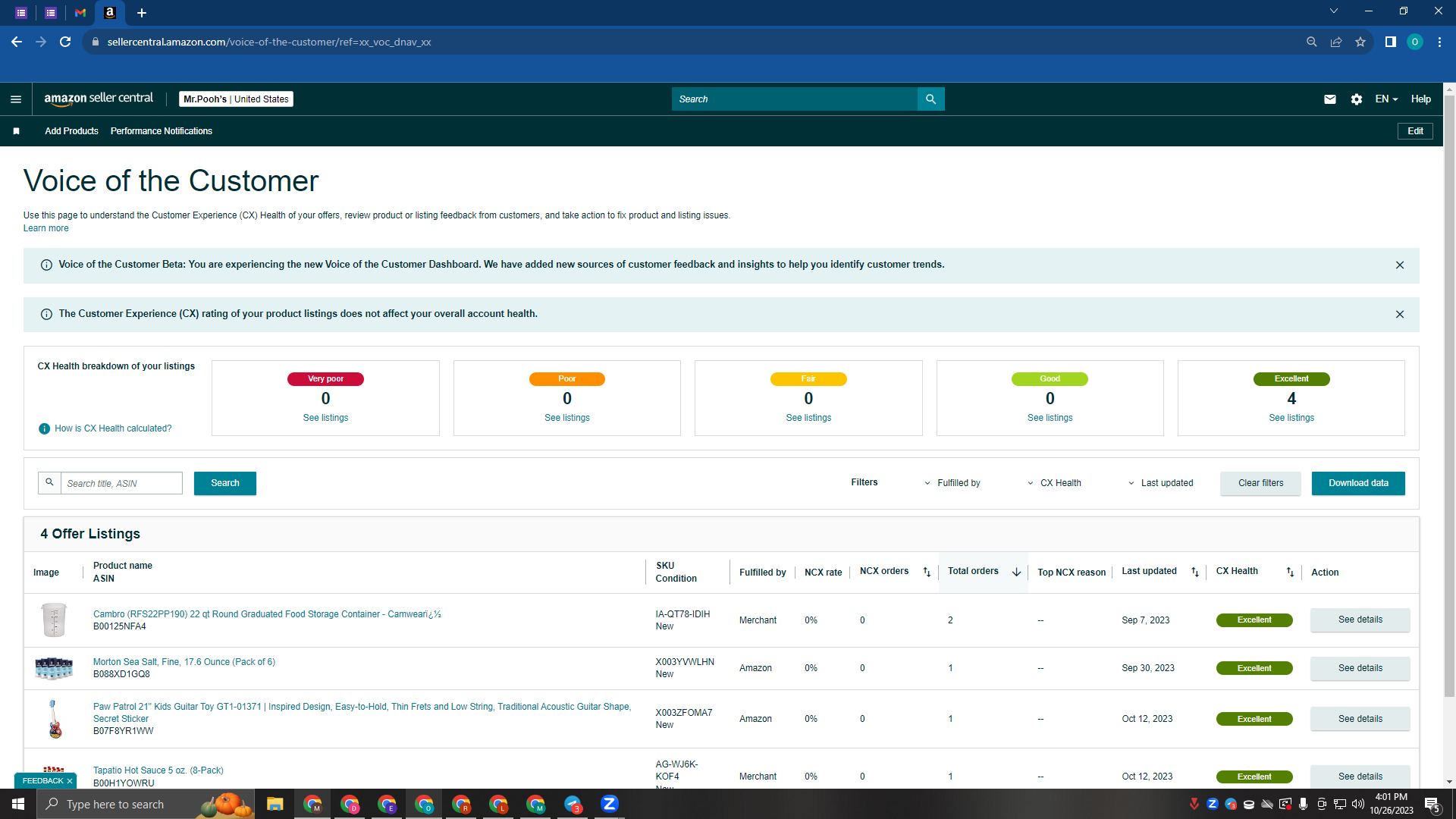Sort by CX Health column arrows

[x=1290, y=572]
